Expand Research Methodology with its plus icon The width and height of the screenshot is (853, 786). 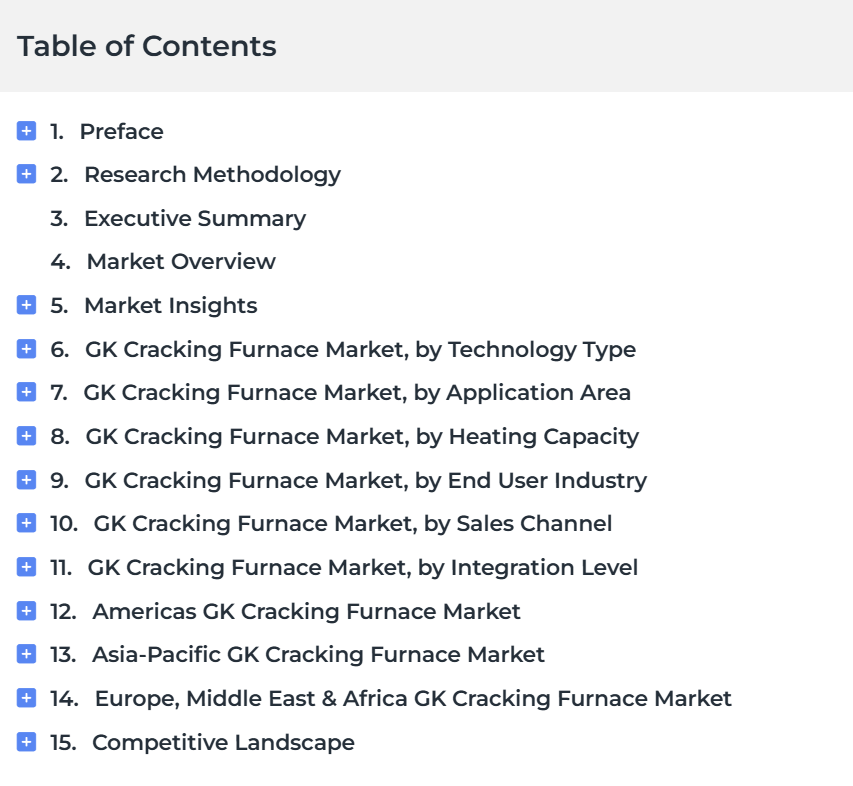pyautogui.click(x=26, y=174)
